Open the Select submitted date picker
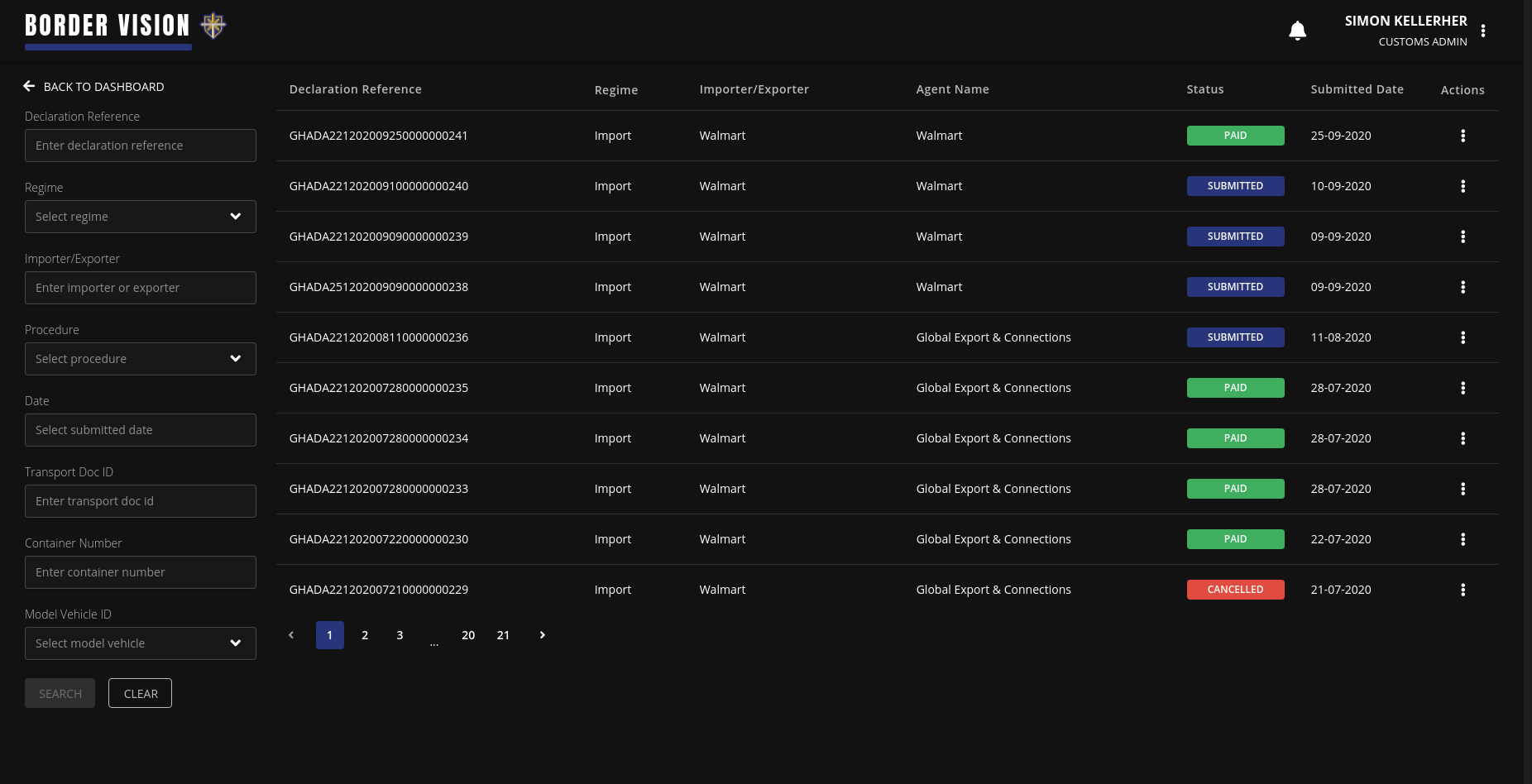 tap(141, 430)
